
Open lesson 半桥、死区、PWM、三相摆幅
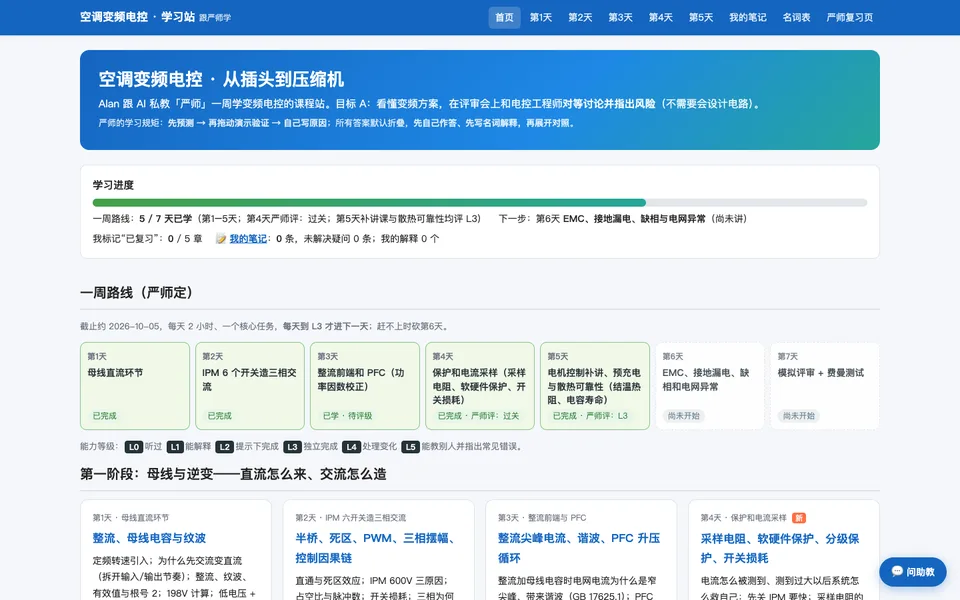(x=375, y=548)
